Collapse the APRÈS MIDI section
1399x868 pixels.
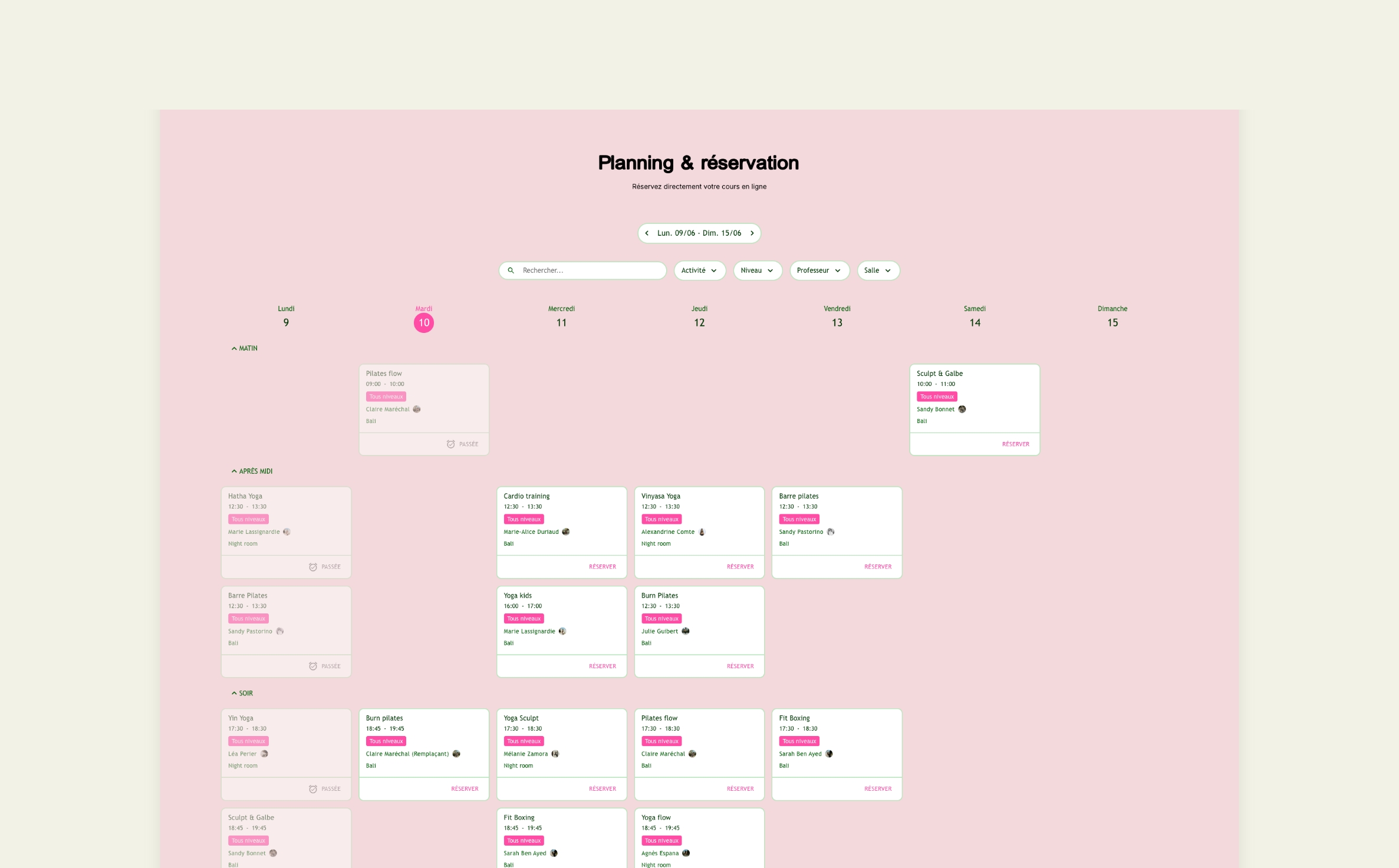click(x=252, y=471)
